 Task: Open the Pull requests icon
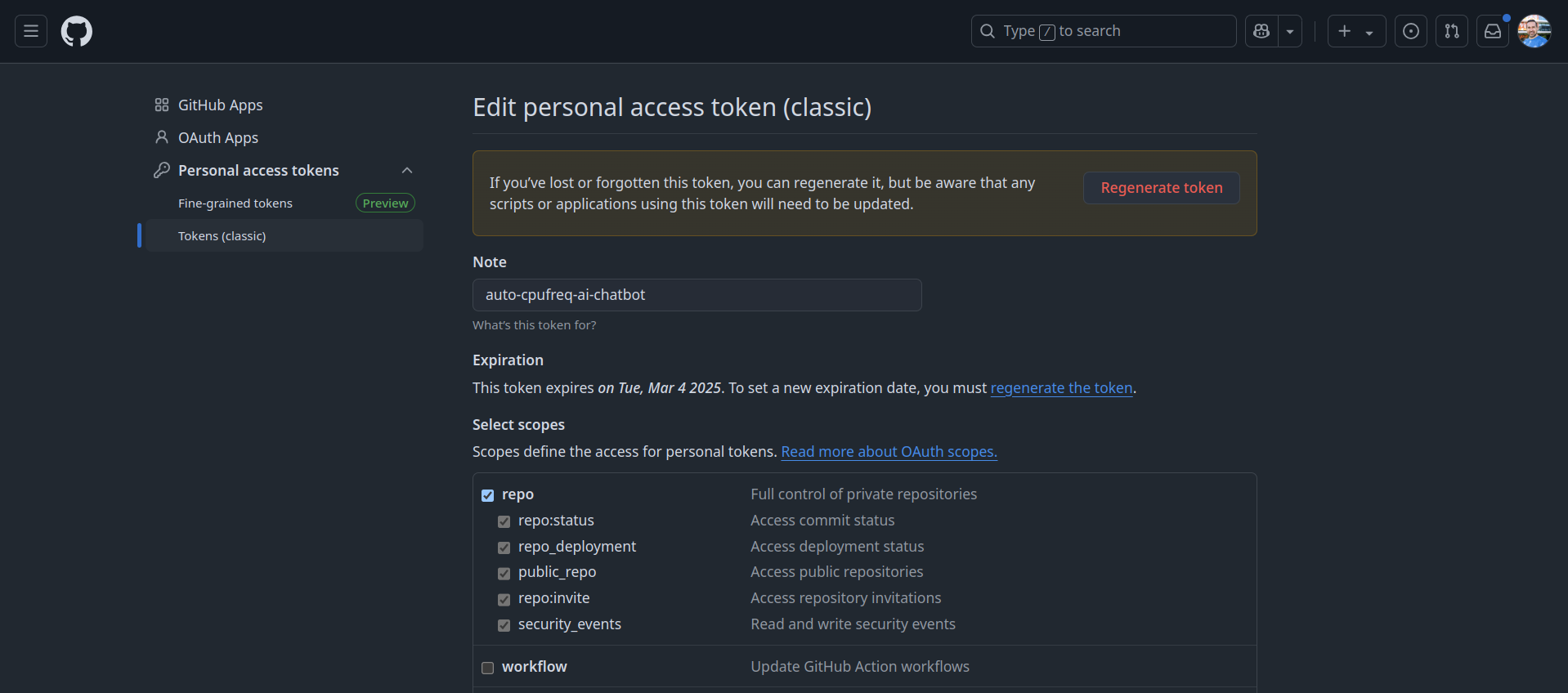[x=1452, y=31]
